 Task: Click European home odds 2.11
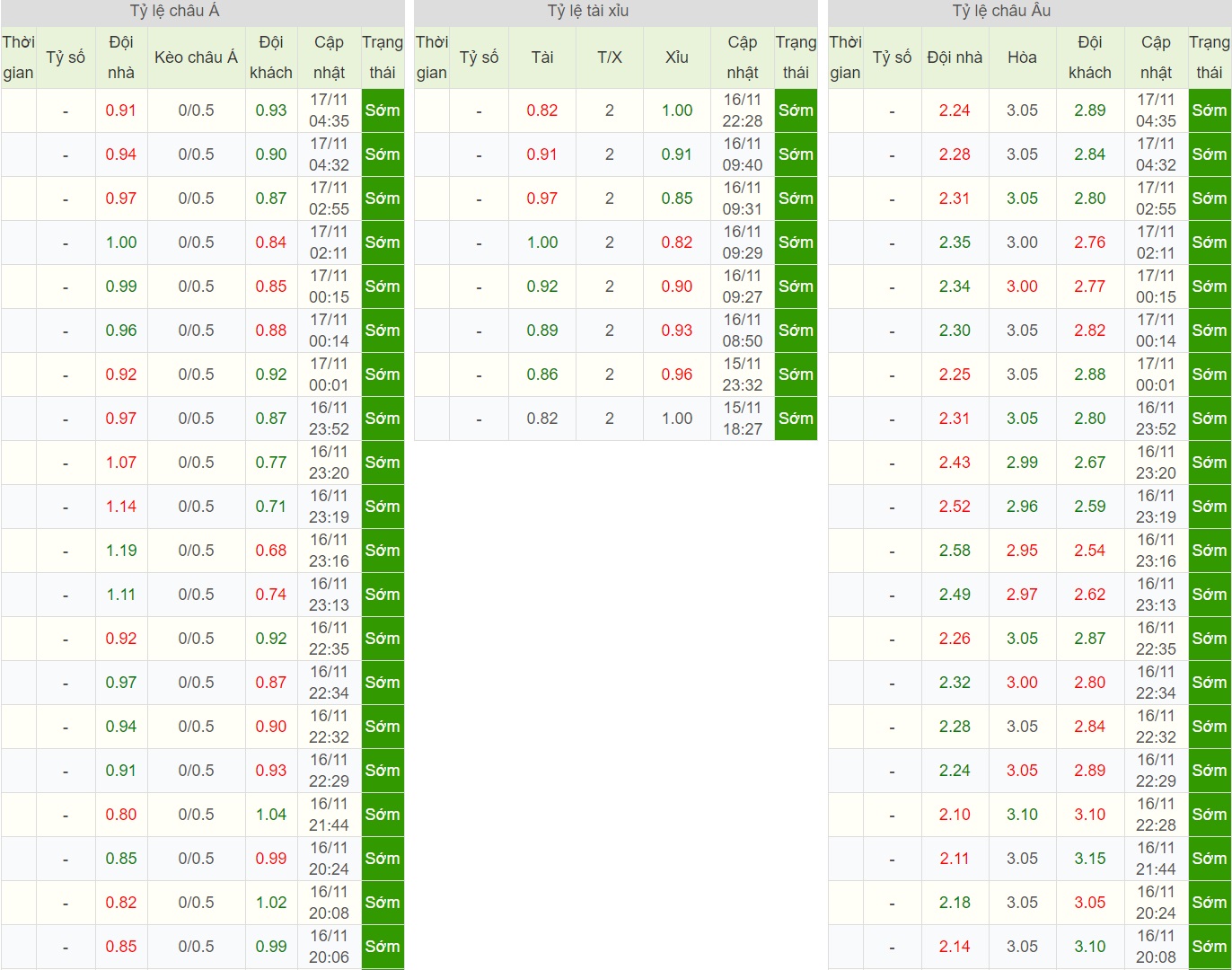click(x=955, y=859)
